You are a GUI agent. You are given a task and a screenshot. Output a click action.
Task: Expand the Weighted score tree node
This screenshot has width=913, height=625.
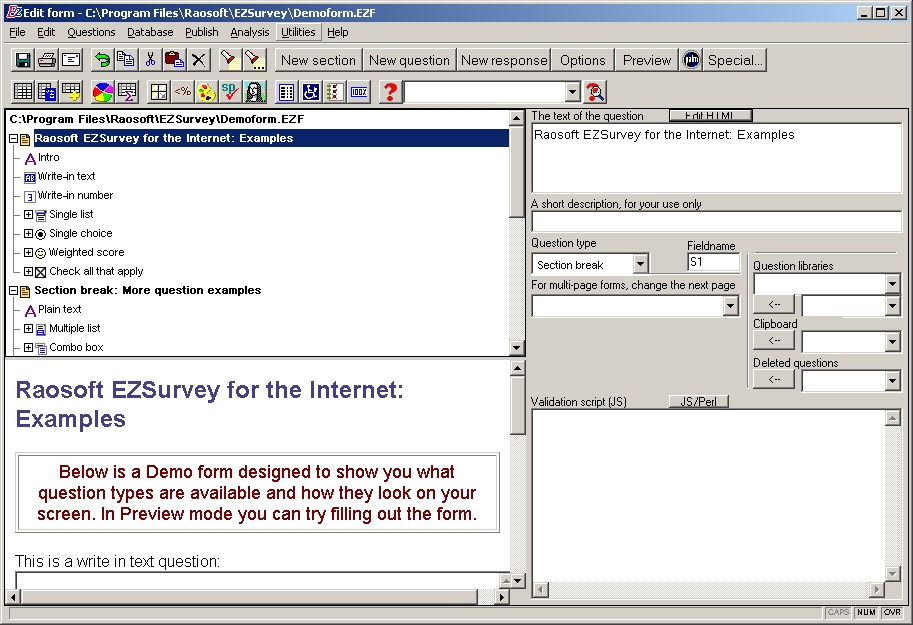pos(28,252)
